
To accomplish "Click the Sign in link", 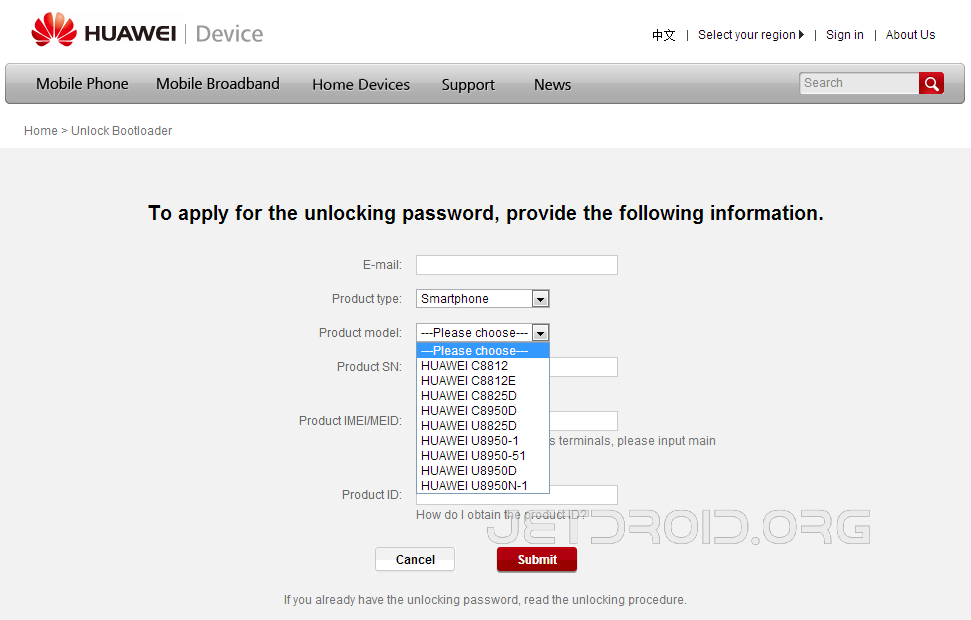I will click(x=845, y=35).
